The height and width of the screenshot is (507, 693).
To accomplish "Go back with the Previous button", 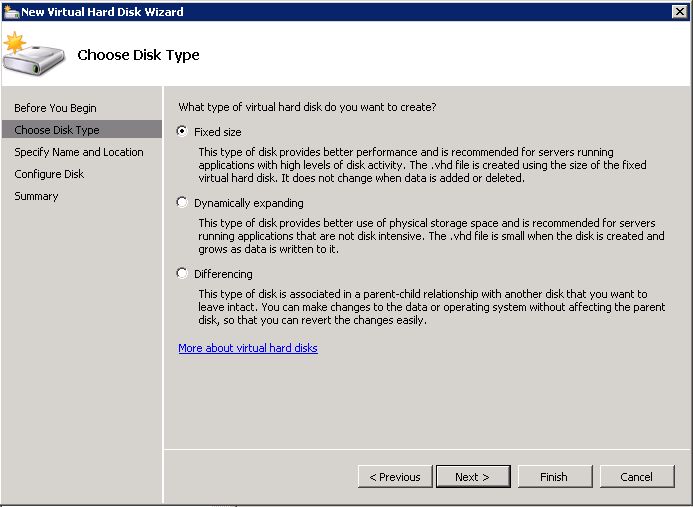I will (395, 477).
